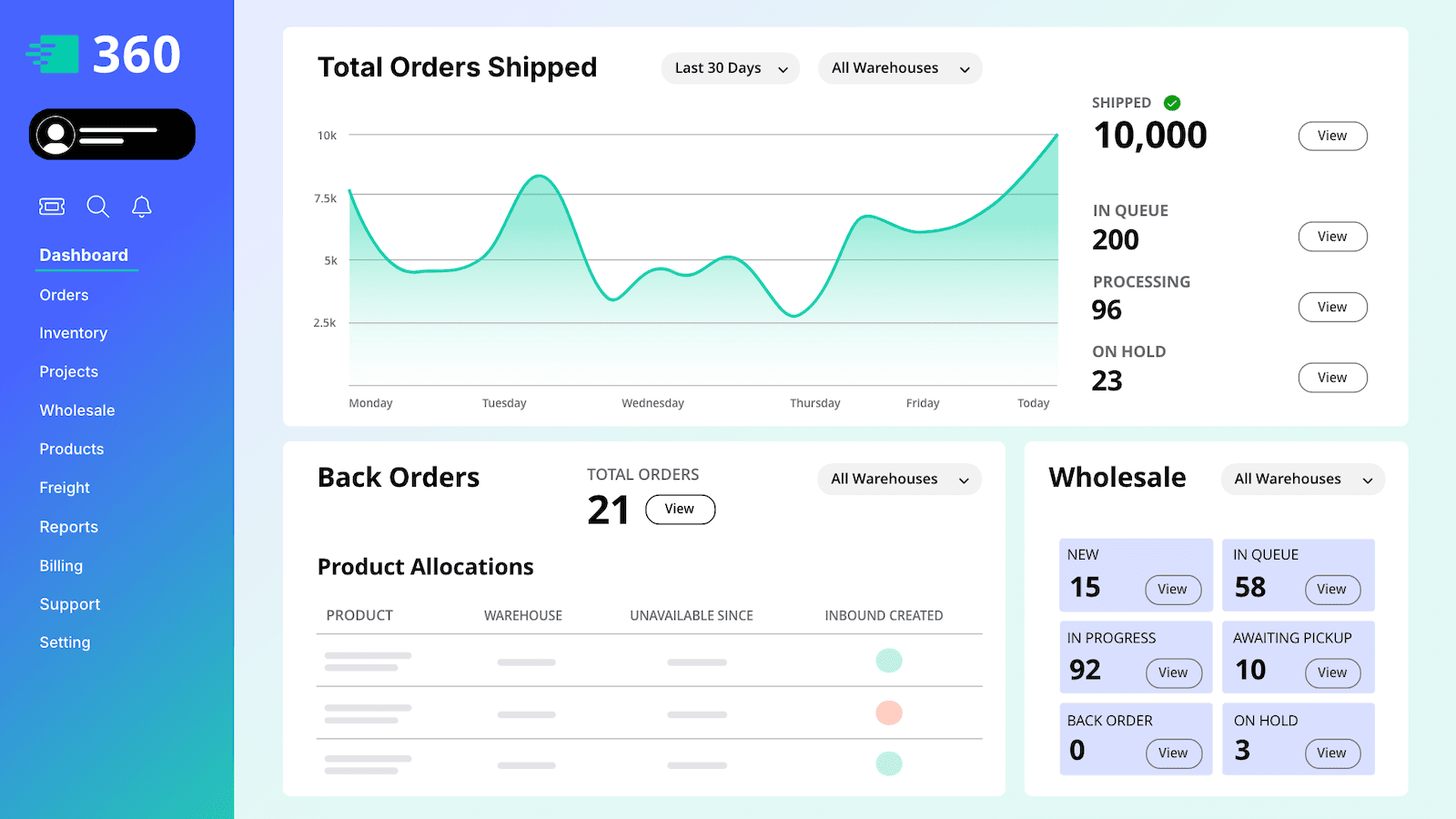Screen dimensions: 1456x819
Task: Expand the All Warehouses dropdown in Wholesale panel
Action: [1301, 479]
